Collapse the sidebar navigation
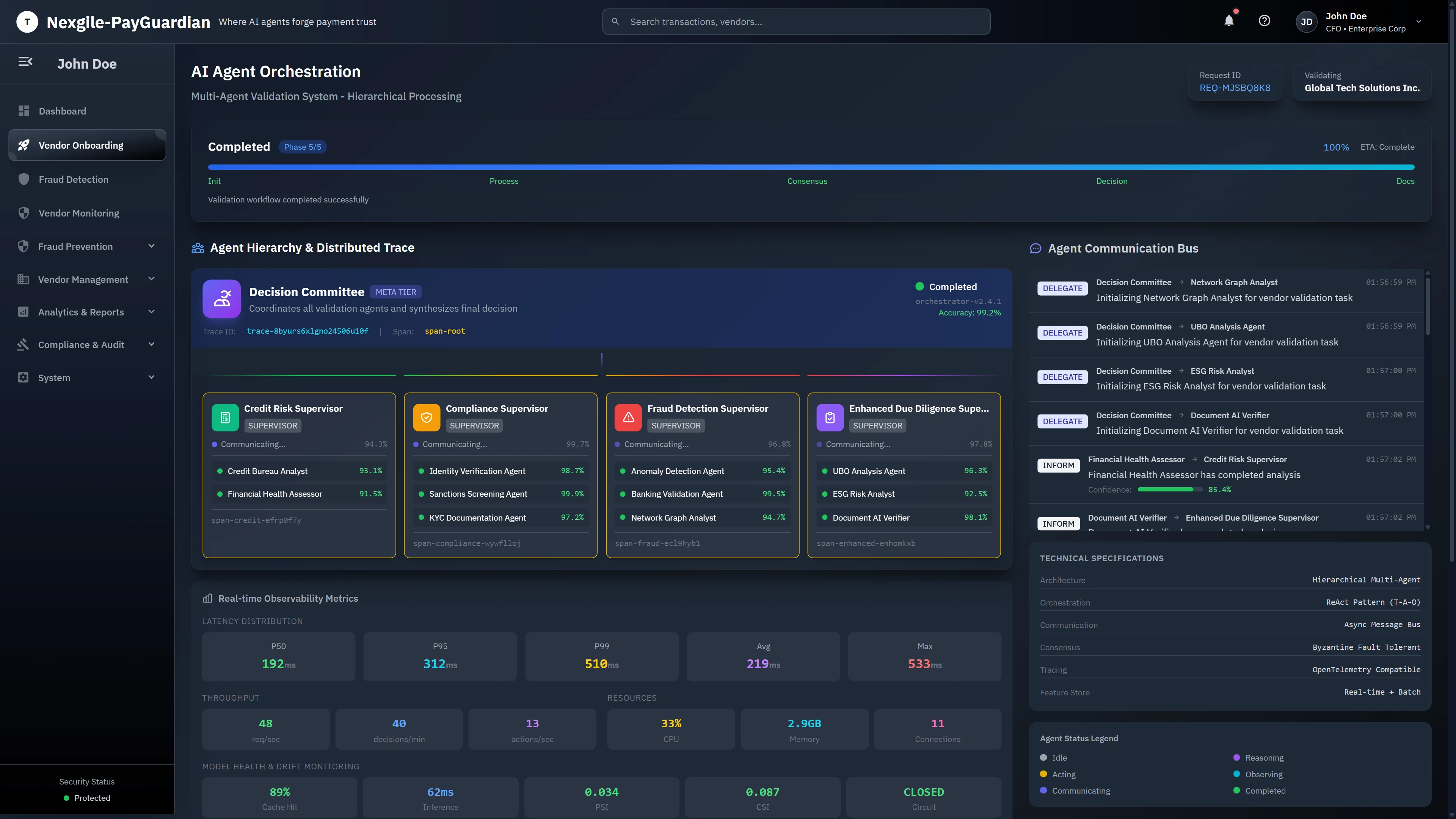Image resolution: width=1456 pixels, height=819 pixels. (25, 62)
